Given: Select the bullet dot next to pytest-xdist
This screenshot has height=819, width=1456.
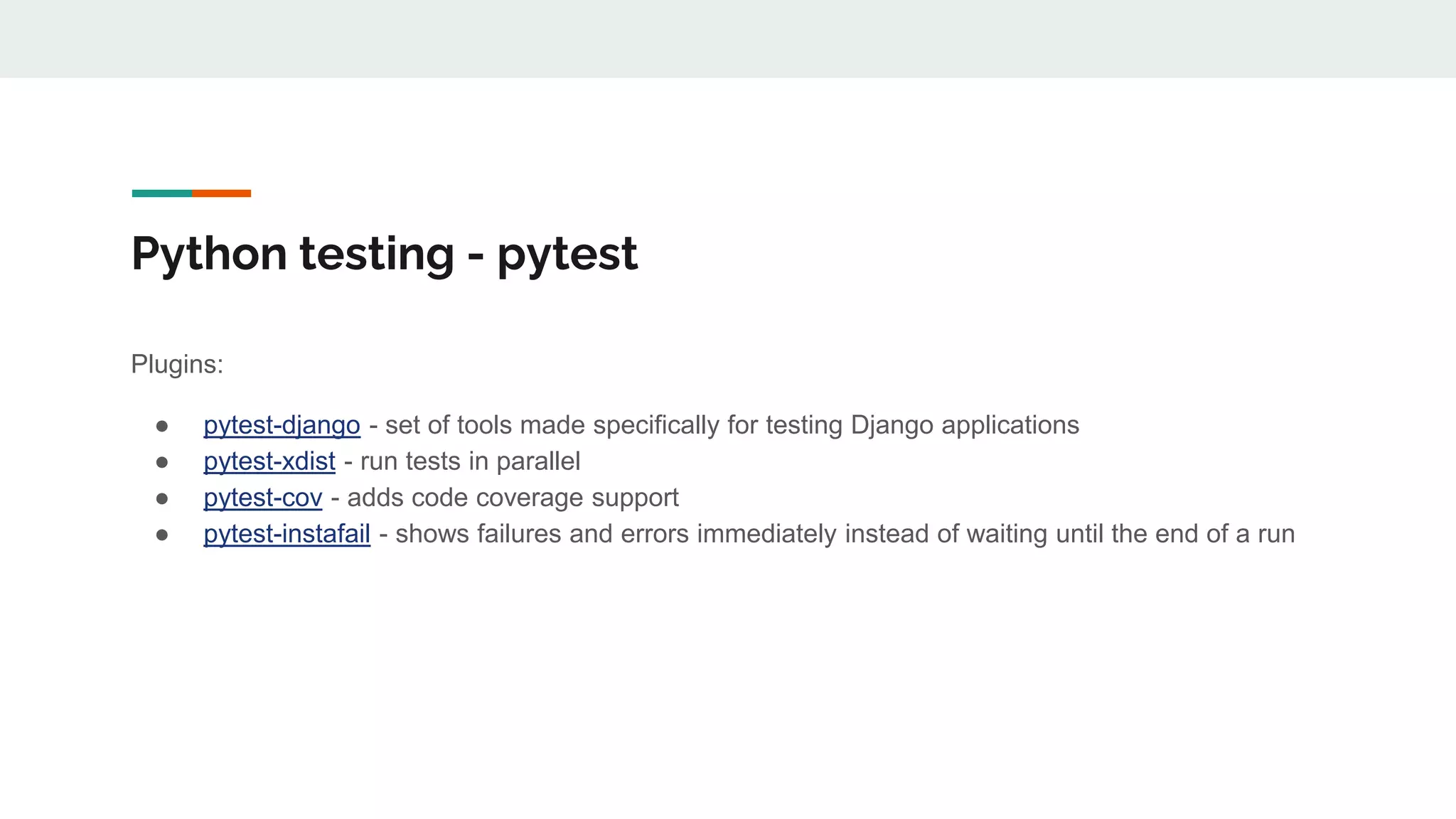Looking at the screenshot, I should click(162, 462).
